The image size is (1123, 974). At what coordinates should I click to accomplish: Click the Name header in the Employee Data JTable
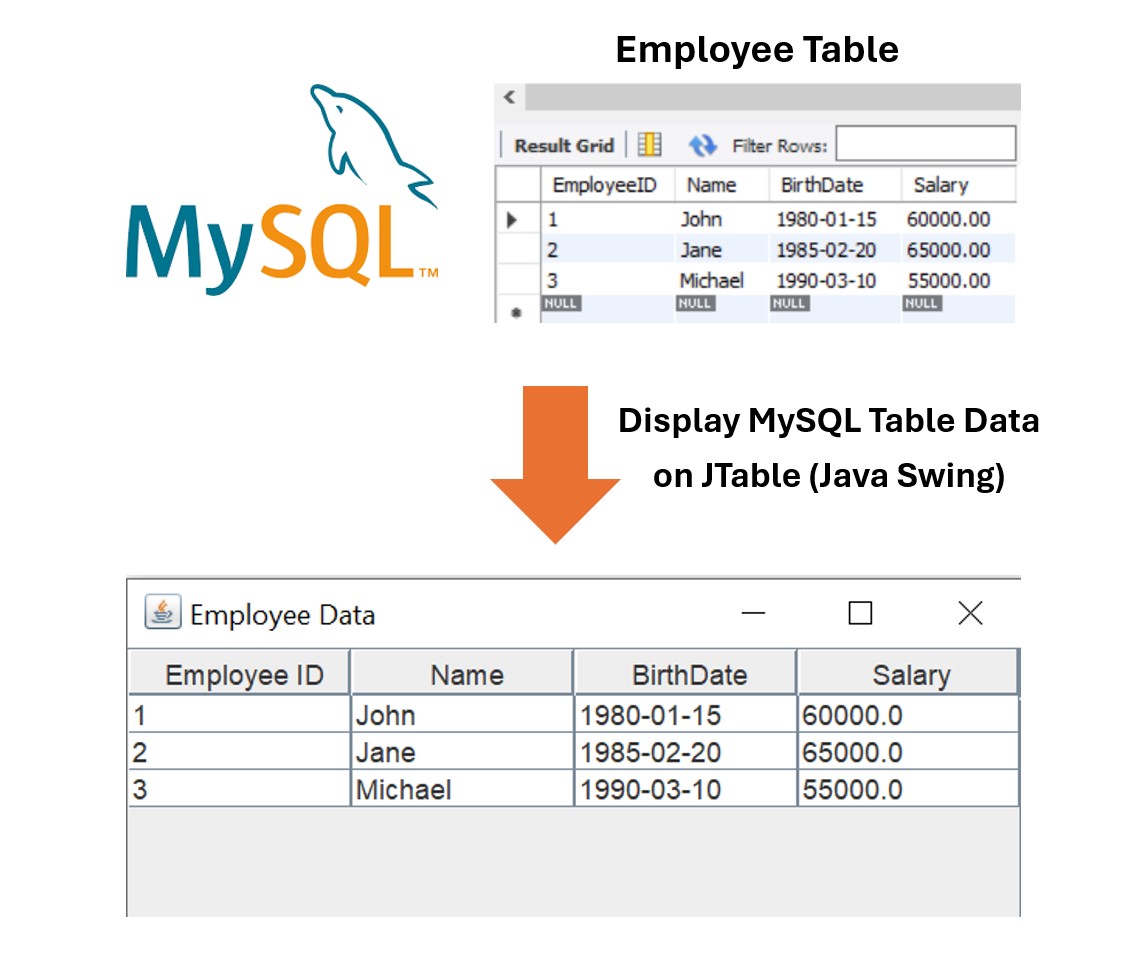coord(463,674)
